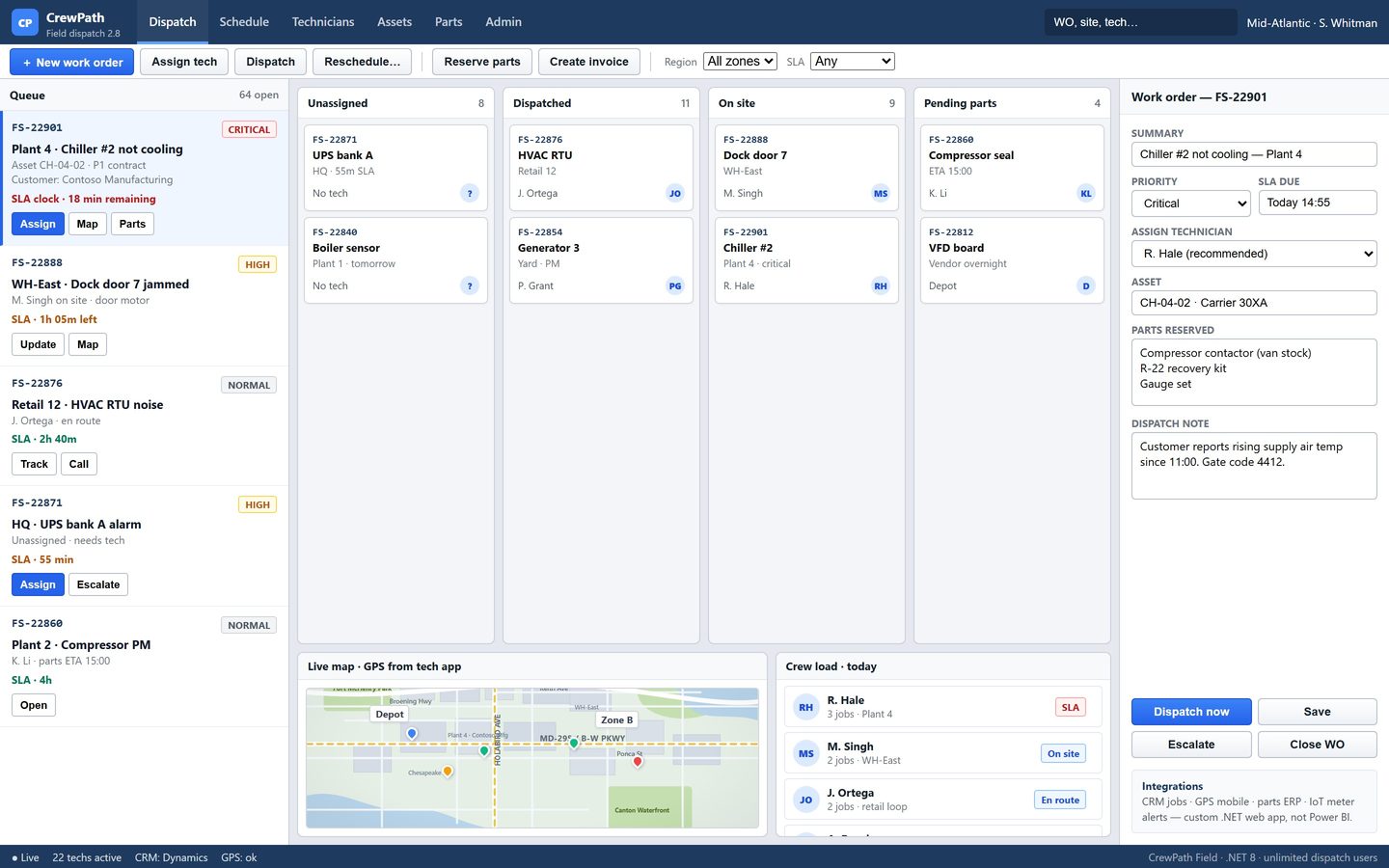This screenshot has height=868, width=1389.
Task: Click '22 techs active' in status bar
Action: pyautogui.click(x=87, y=857)
